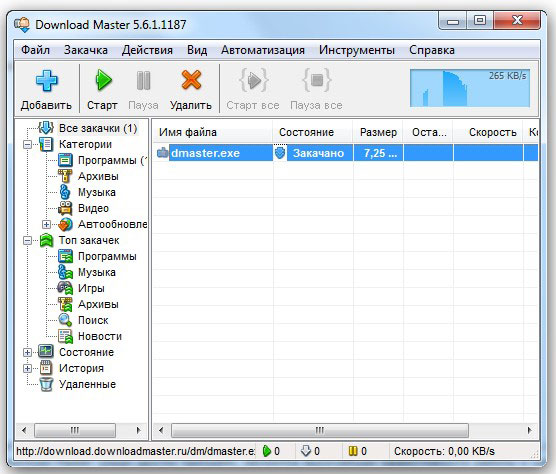This screenshot has height=474, width=556.
Task: Open the Инструменты menu
Action: tap(357, 50)
